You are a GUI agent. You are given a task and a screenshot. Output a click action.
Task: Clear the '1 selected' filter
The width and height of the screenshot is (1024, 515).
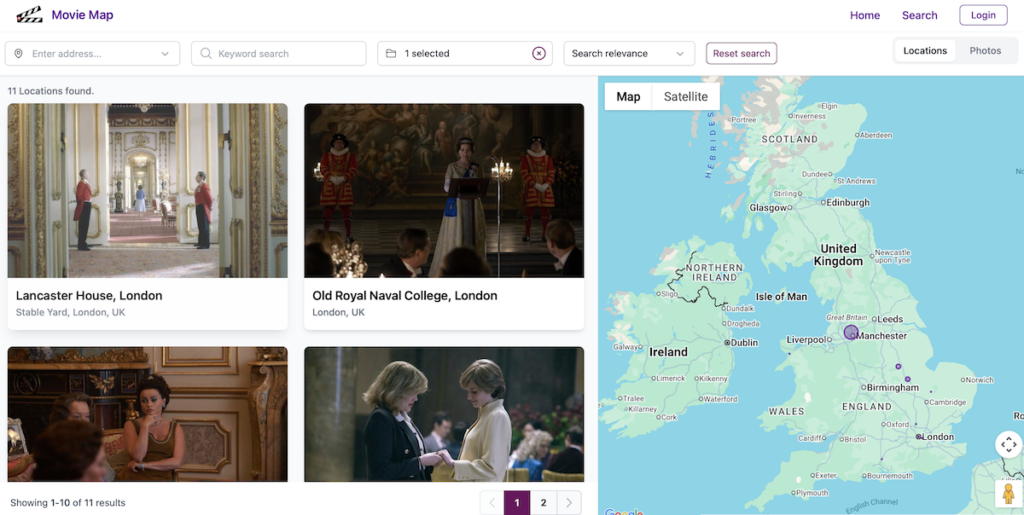click(539, 54)
